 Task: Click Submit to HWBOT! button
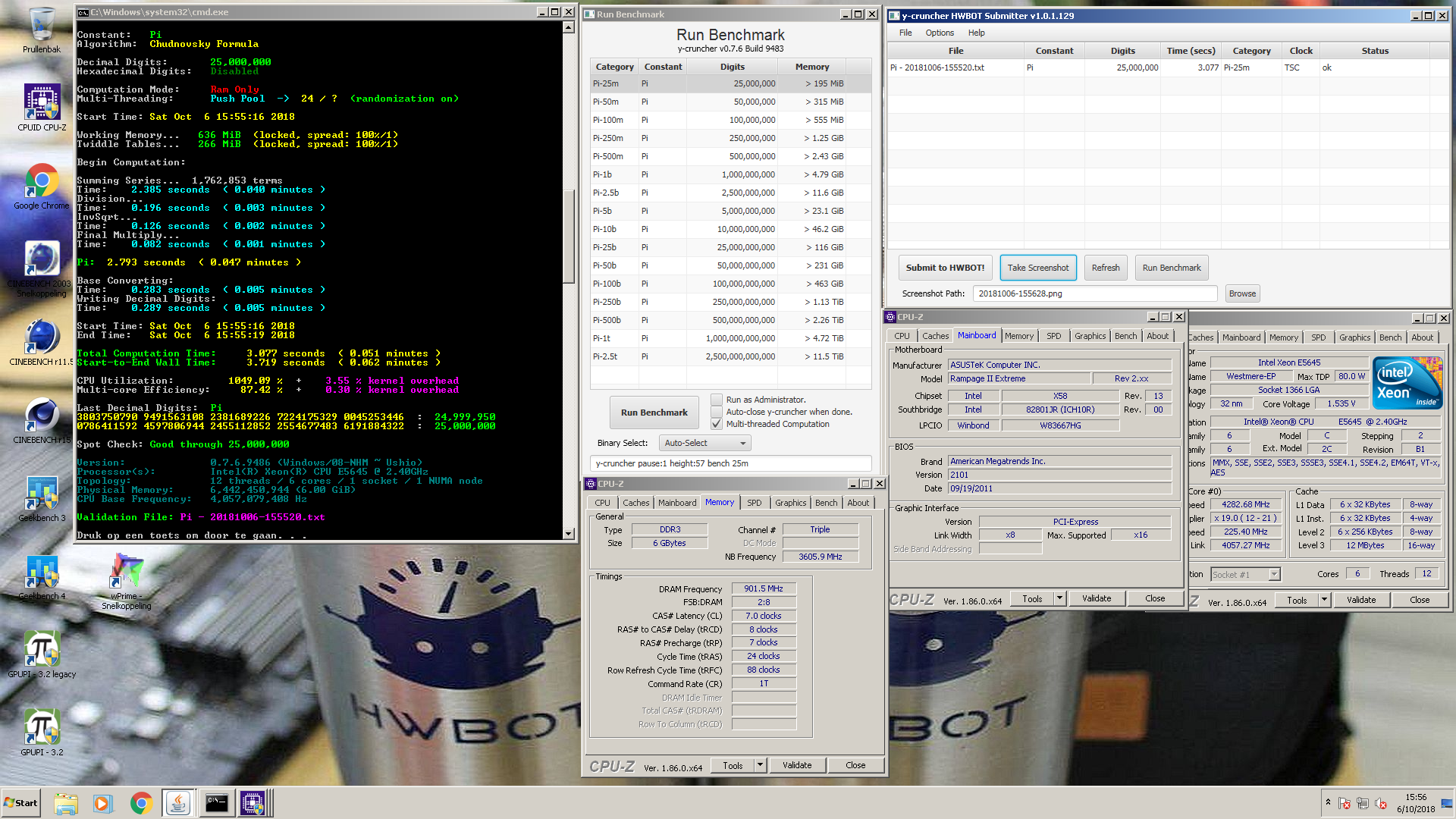(945, 268)
